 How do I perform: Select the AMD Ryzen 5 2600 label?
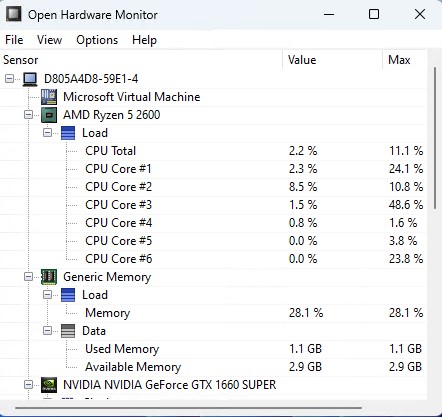click(x=112, y=115)
